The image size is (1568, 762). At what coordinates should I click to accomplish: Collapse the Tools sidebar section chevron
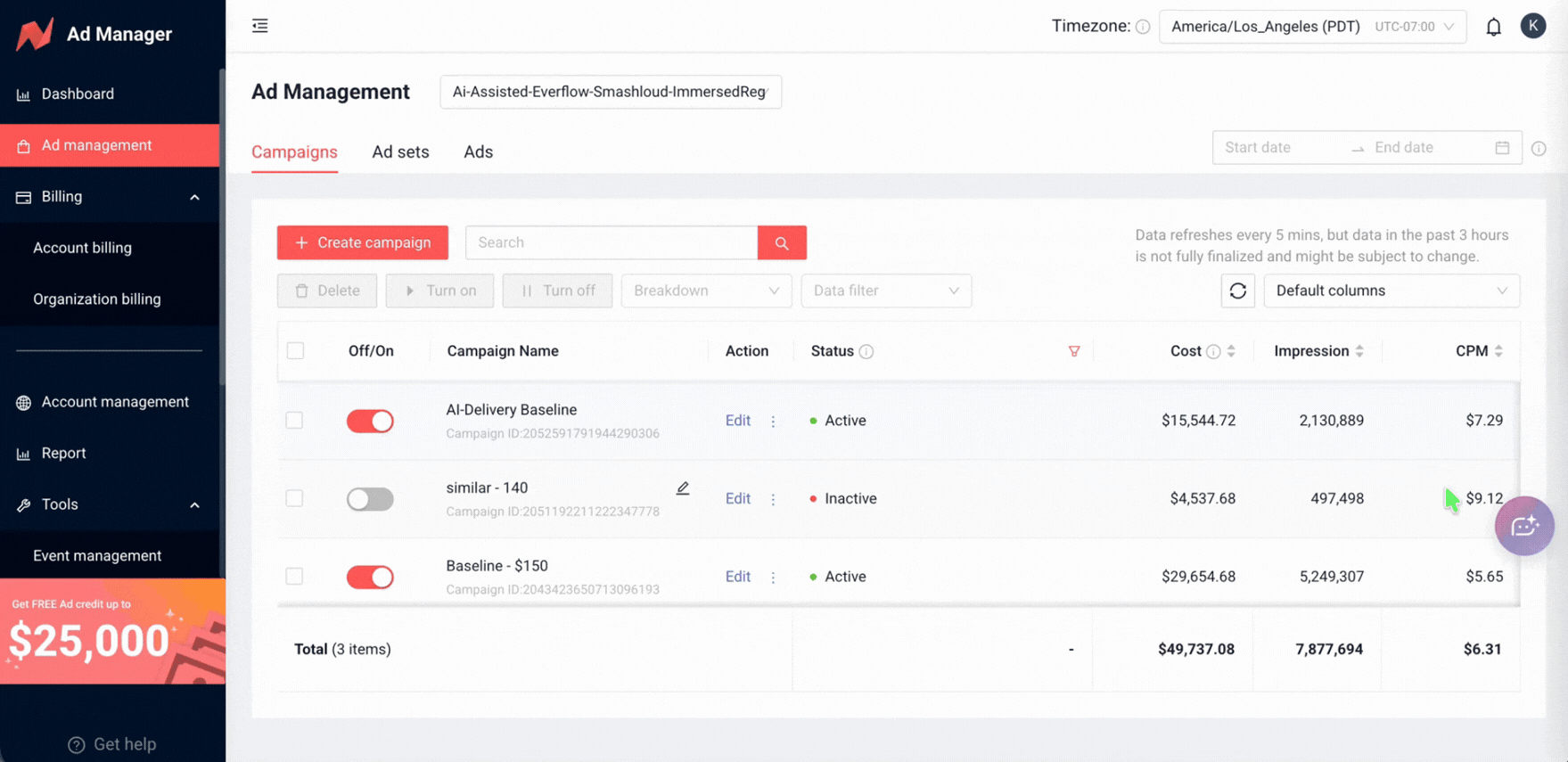point(194,505)
